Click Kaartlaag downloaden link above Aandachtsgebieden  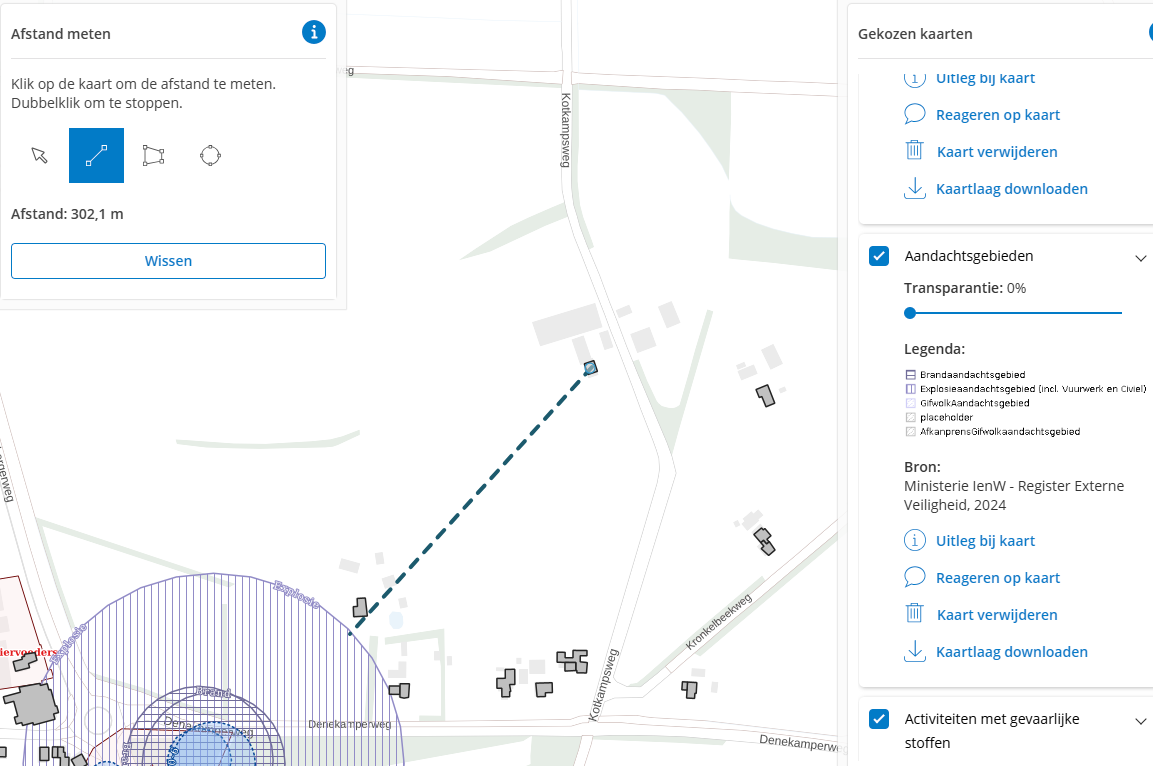coord(1012,189)
